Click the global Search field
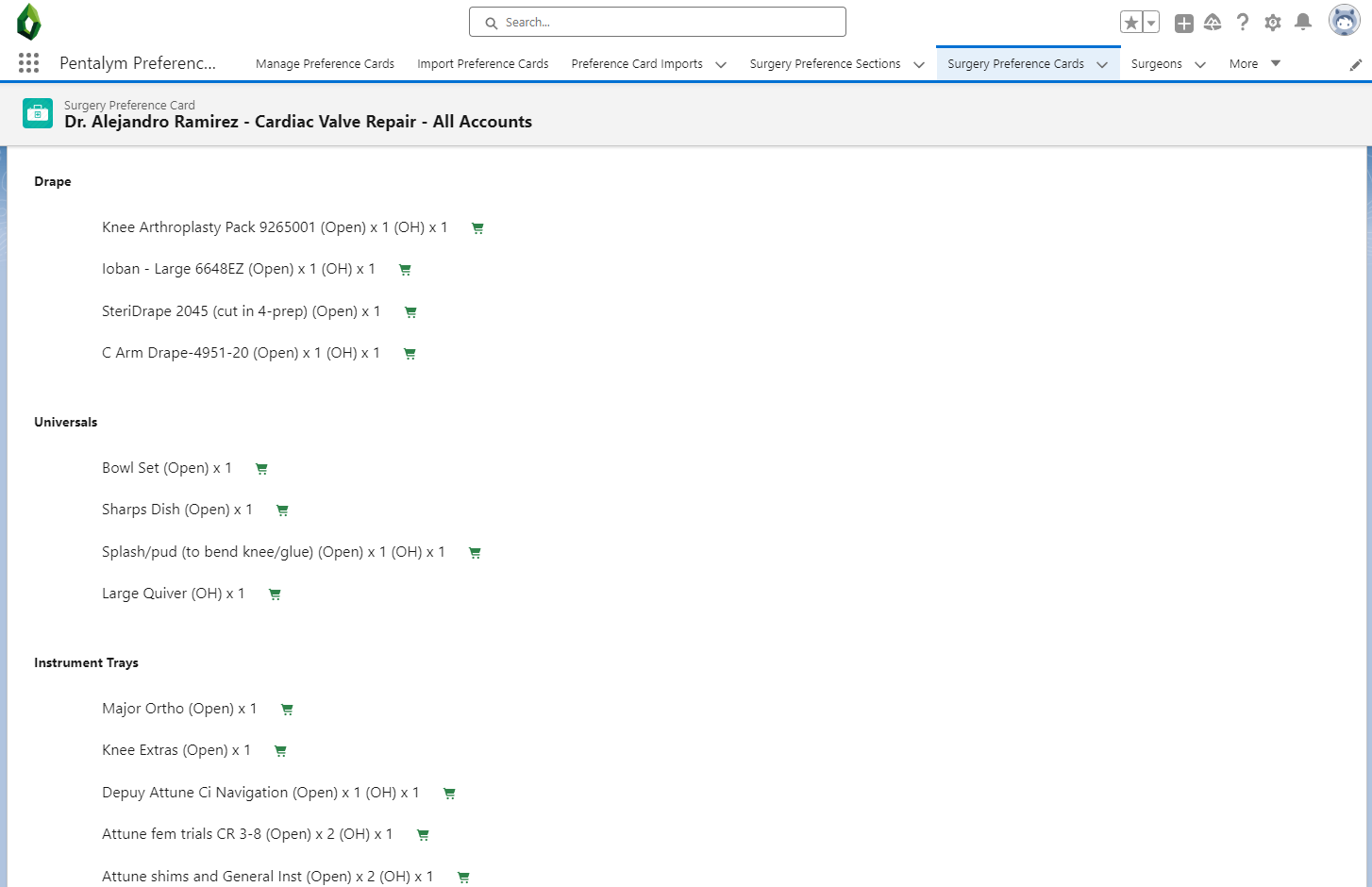The width and height of the screenshot is (1372, 887). tap(658, 22)
